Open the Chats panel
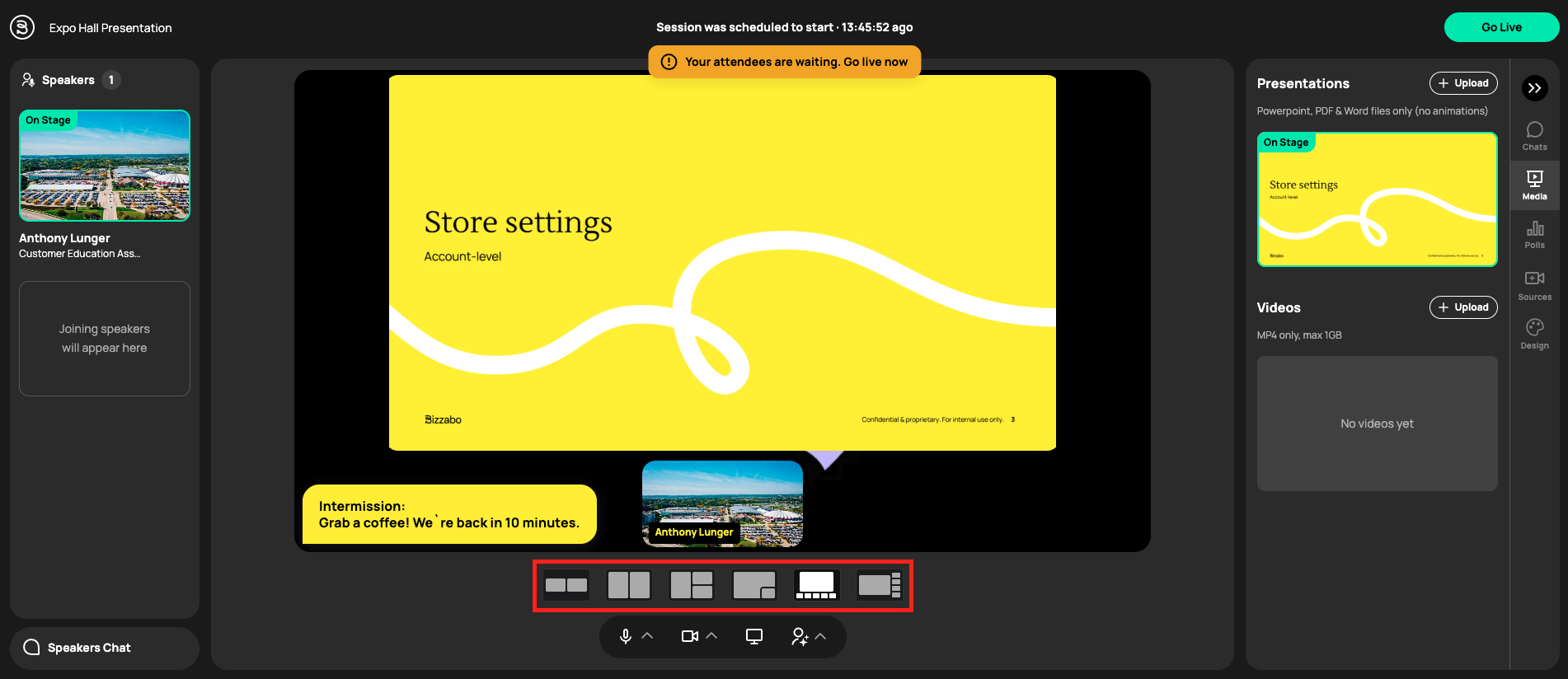Viewport: 1568px width, 679px height. [1534, 136]
